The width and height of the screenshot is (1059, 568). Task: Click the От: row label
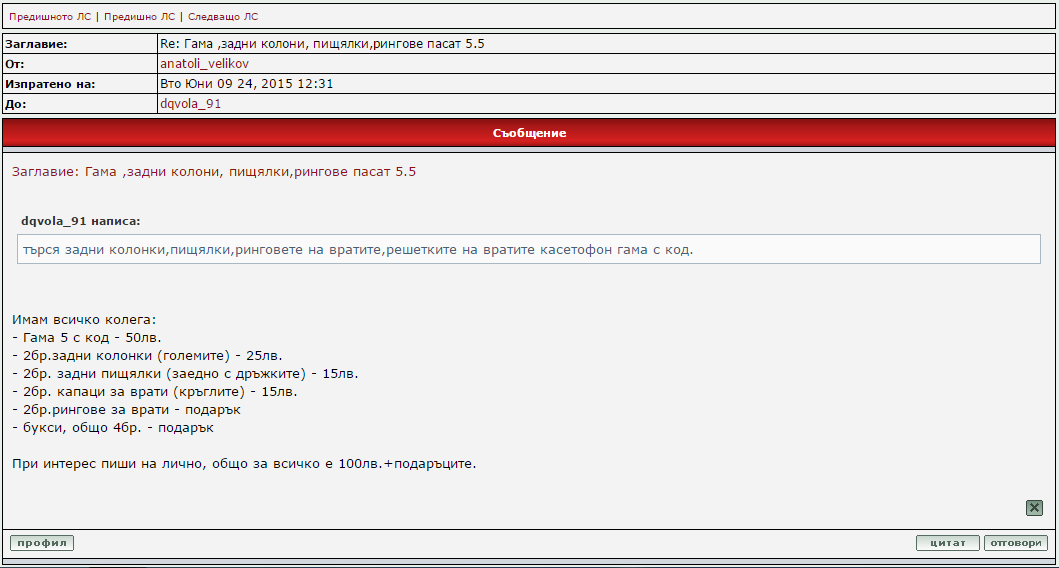coord(15,64)
